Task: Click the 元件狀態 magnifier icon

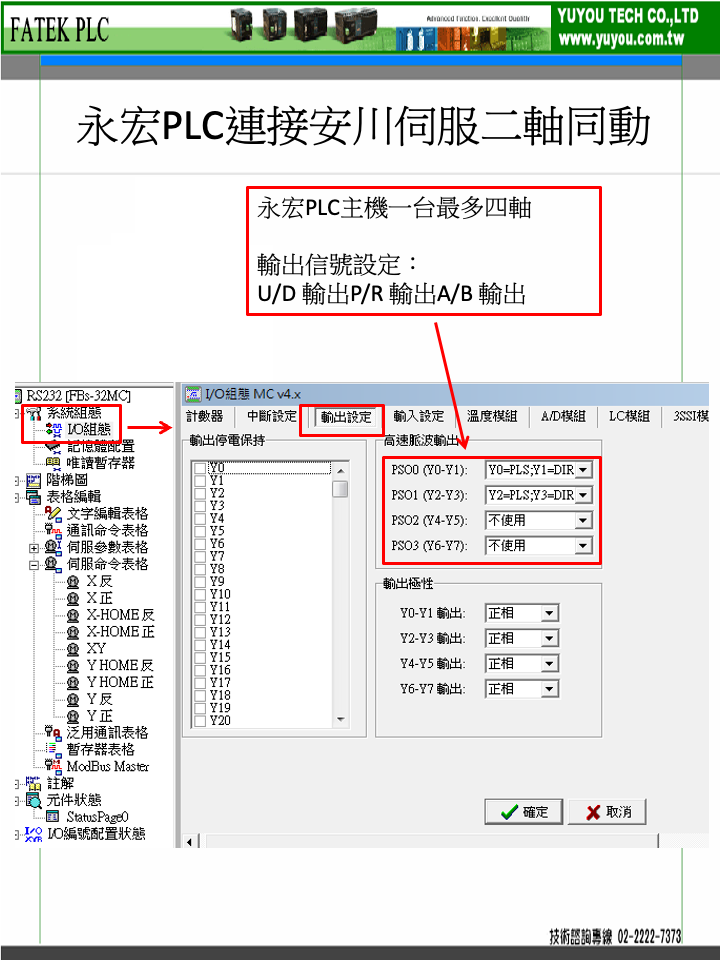Action: pos(34,800)
